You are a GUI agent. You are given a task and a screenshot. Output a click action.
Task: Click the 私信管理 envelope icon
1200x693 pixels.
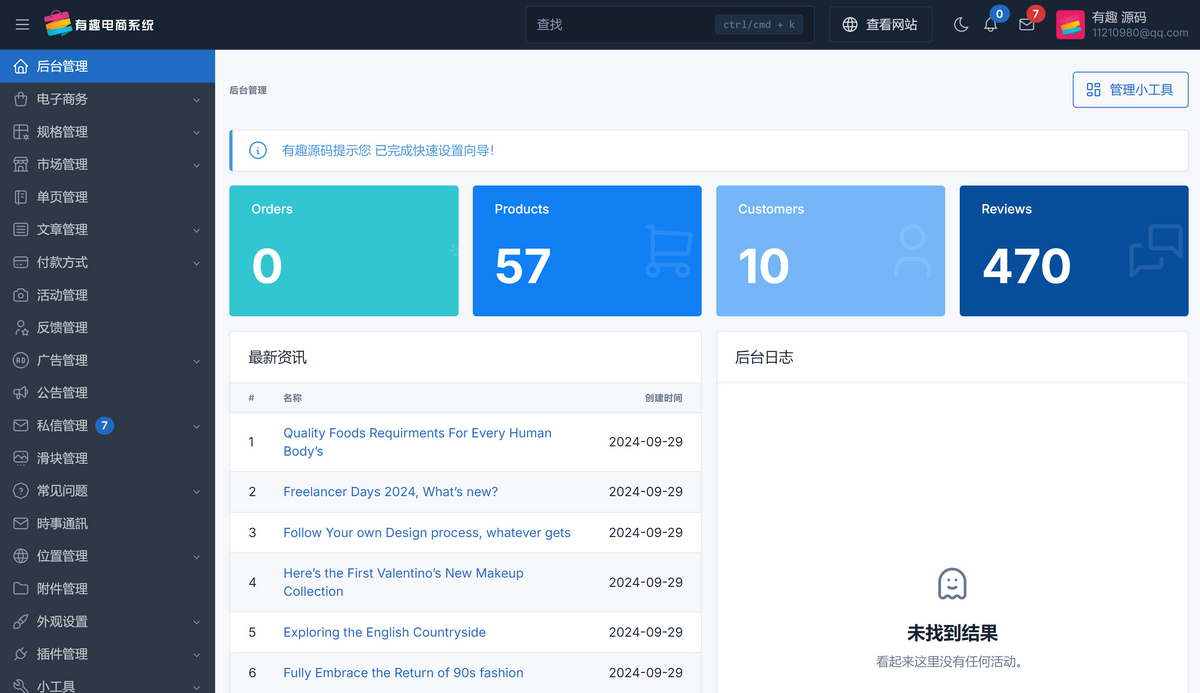click(x=21, y=426)
